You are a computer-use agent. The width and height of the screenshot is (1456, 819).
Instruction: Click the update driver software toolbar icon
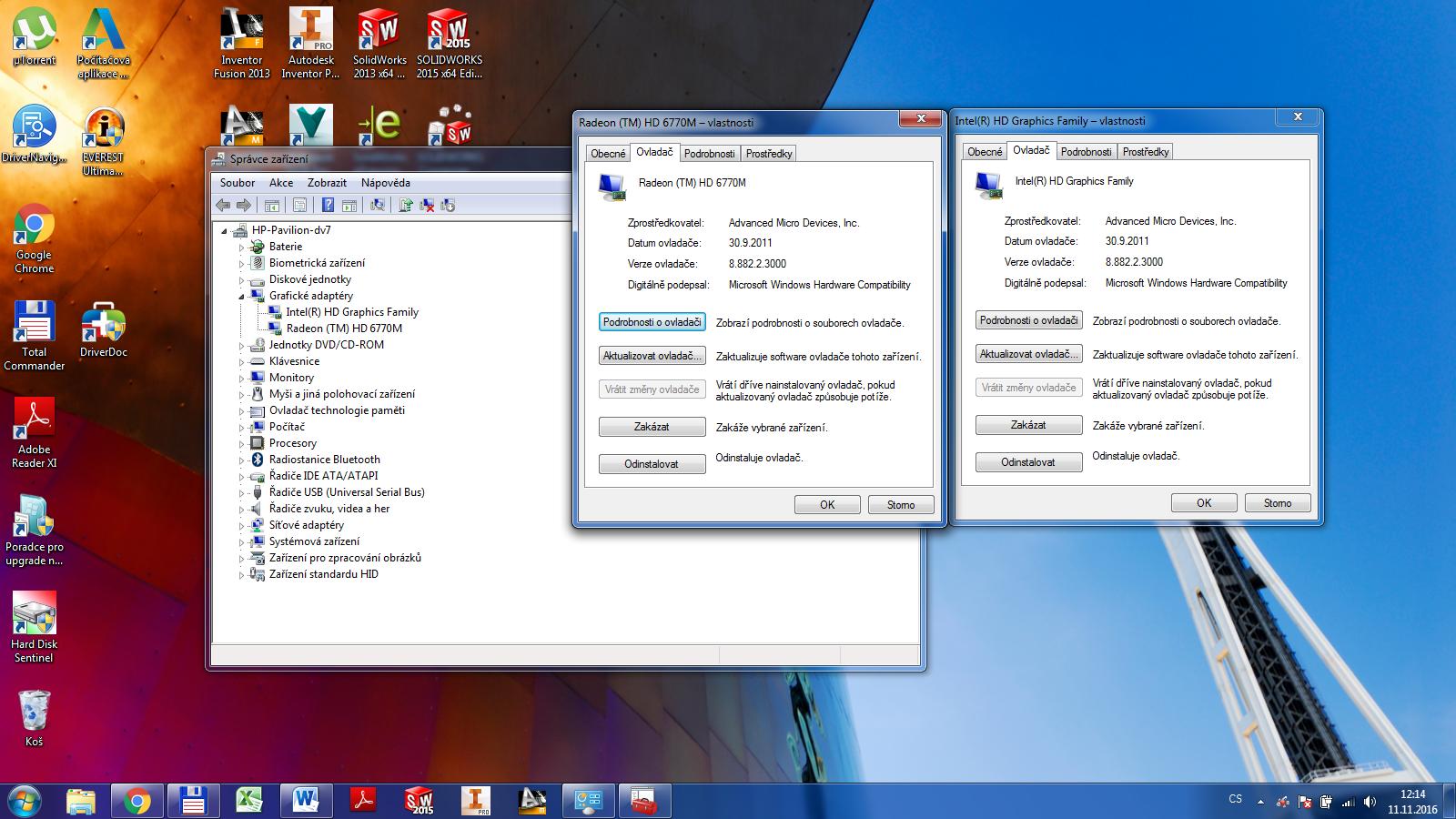tap(406, 206)
